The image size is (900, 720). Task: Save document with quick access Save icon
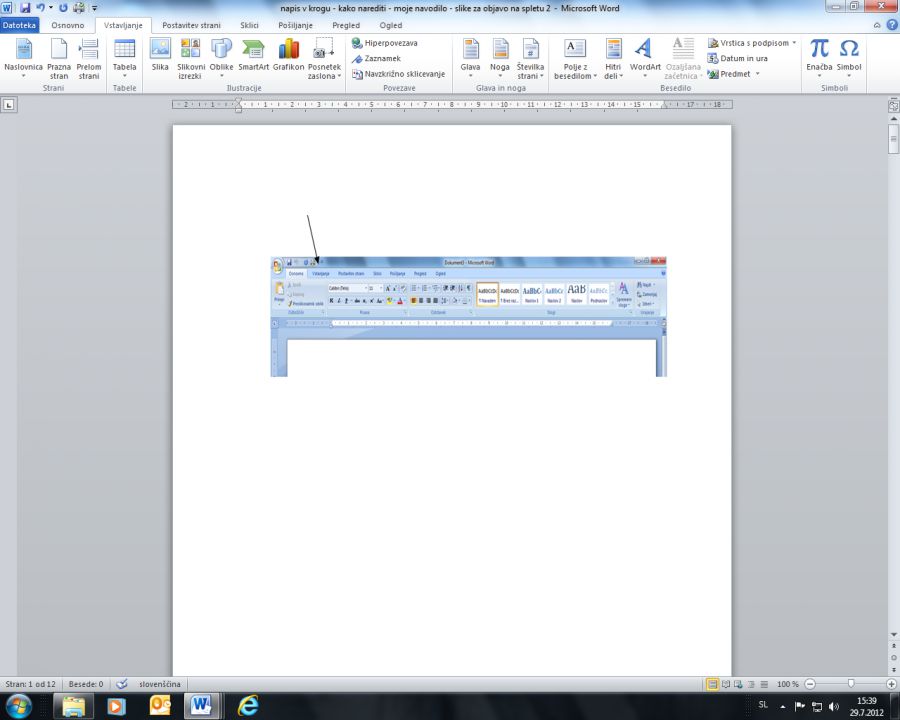coord(25,8)
